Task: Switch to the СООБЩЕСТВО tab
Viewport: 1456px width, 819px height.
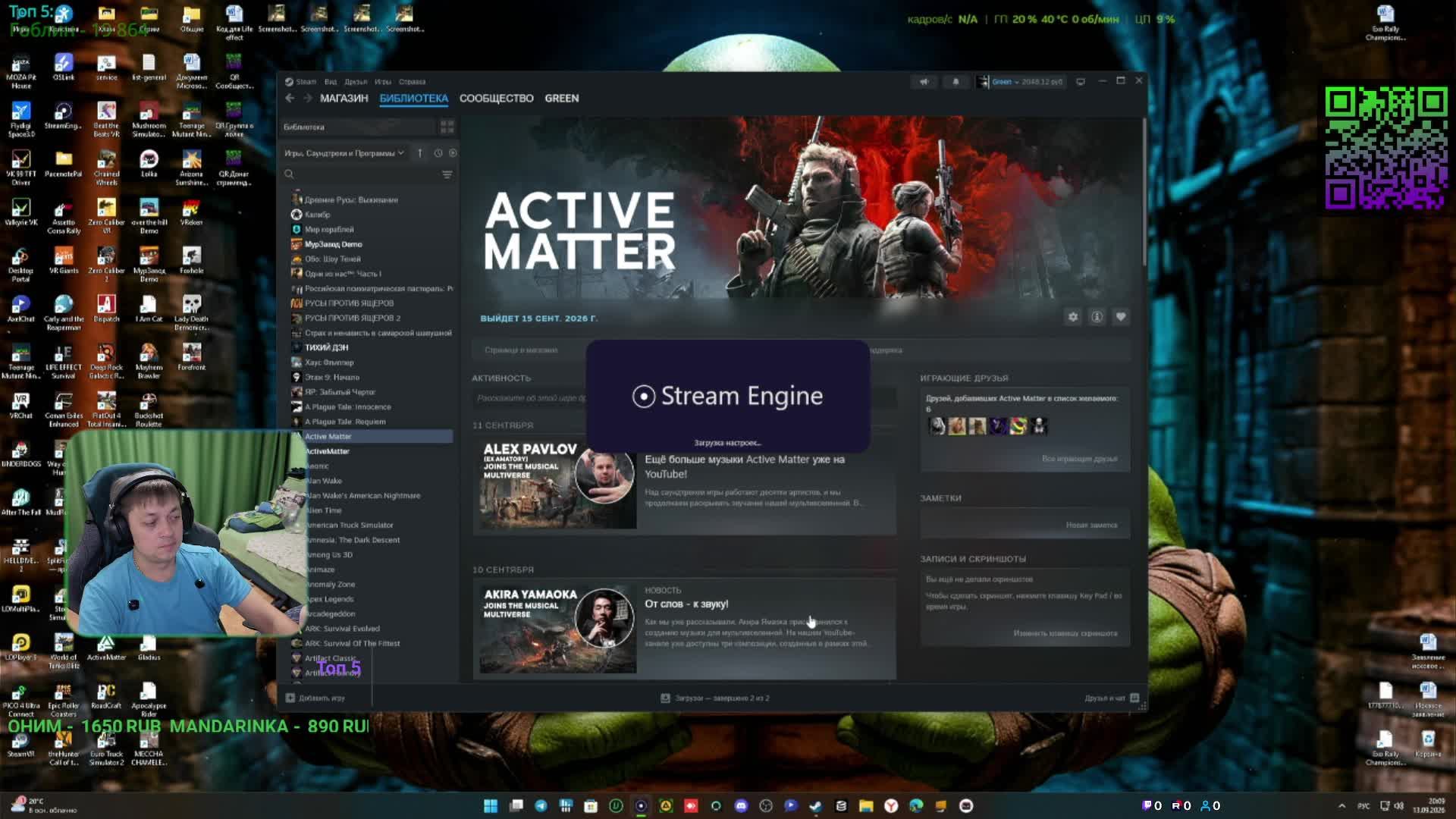Action: coord(497,99)
